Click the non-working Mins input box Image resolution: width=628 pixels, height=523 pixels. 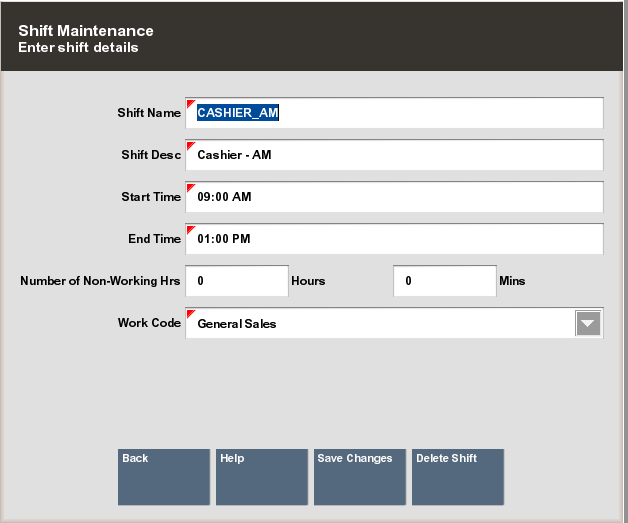445,281
